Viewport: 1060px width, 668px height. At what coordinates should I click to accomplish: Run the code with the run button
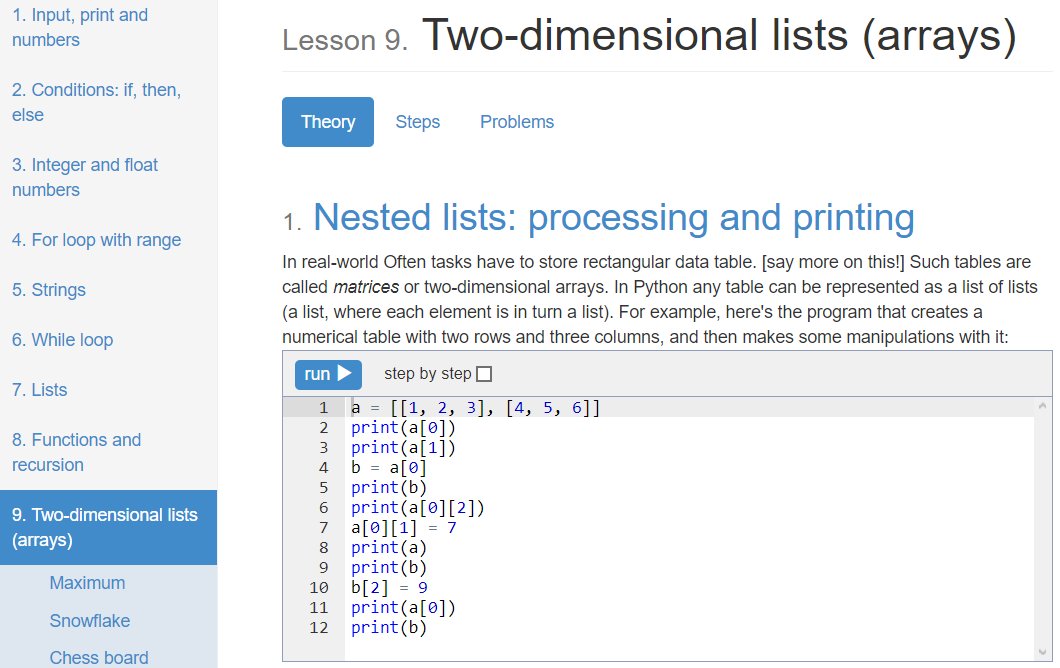coord(328,374)
